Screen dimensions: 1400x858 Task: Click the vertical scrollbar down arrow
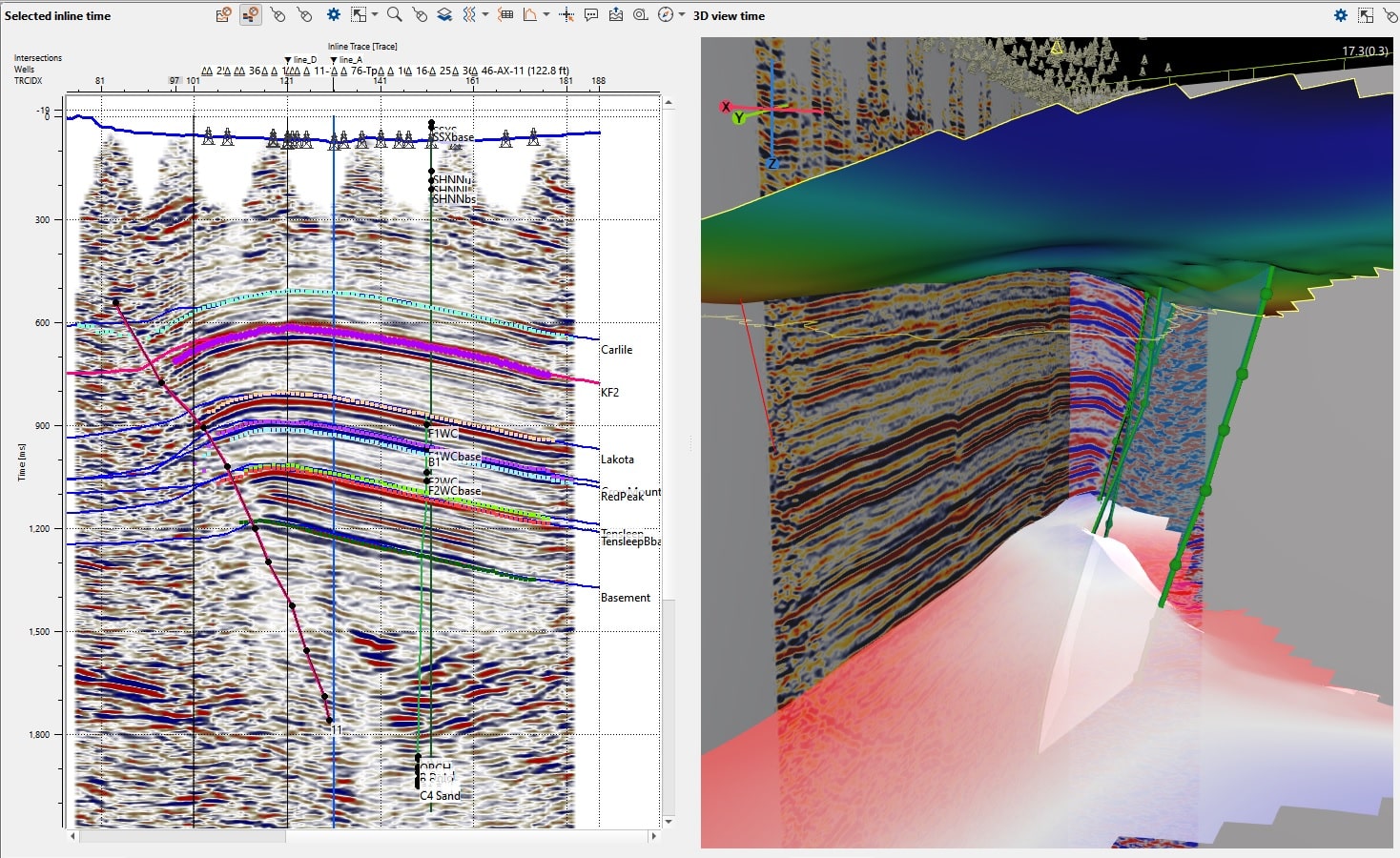pos(669,821)
